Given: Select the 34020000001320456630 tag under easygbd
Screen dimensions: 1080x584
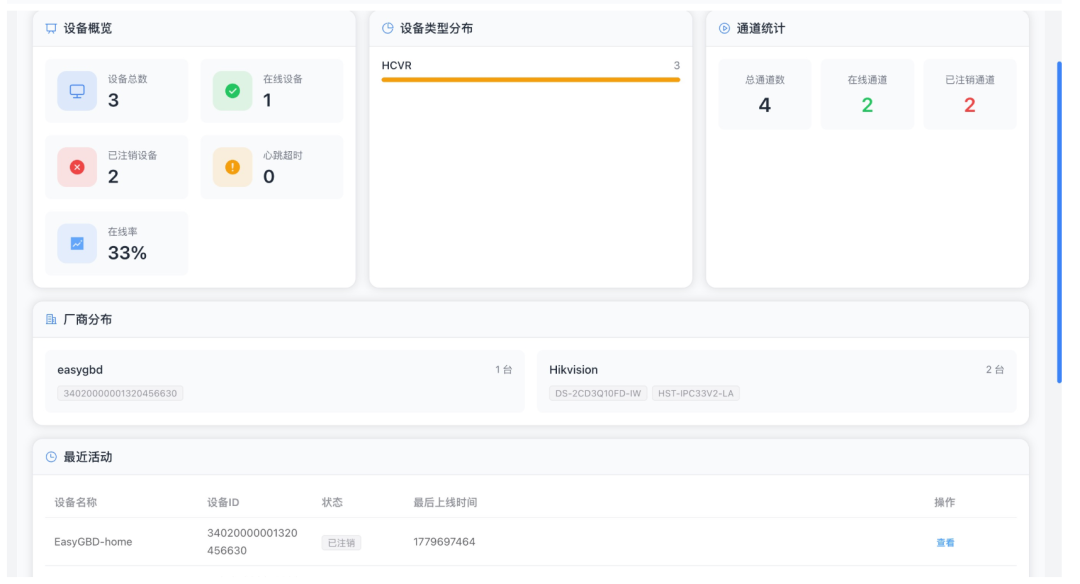Looking at the screenshot, I should click(120, 394).
